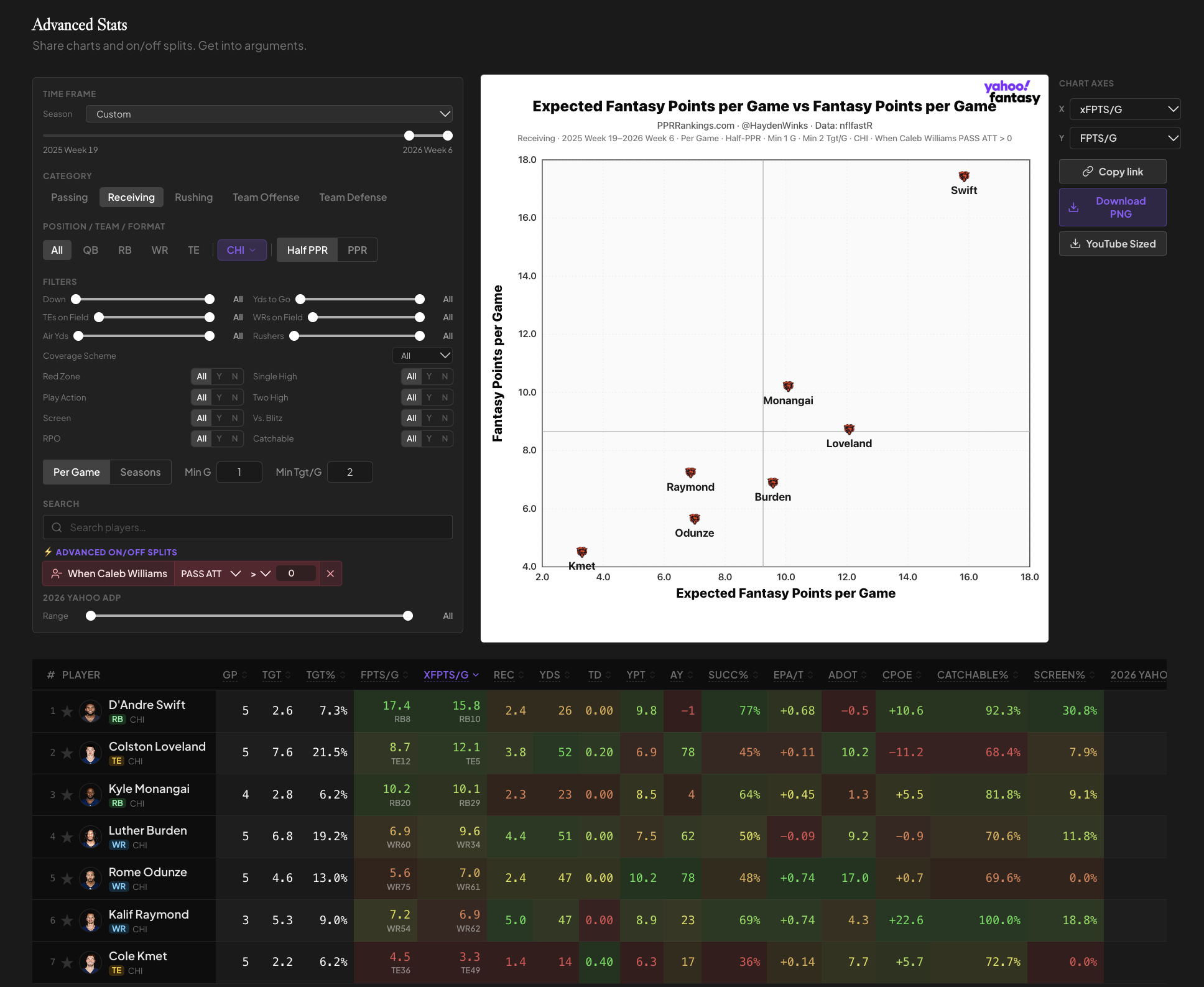Set Vs. Blitz filter to N

click(445, 418)
